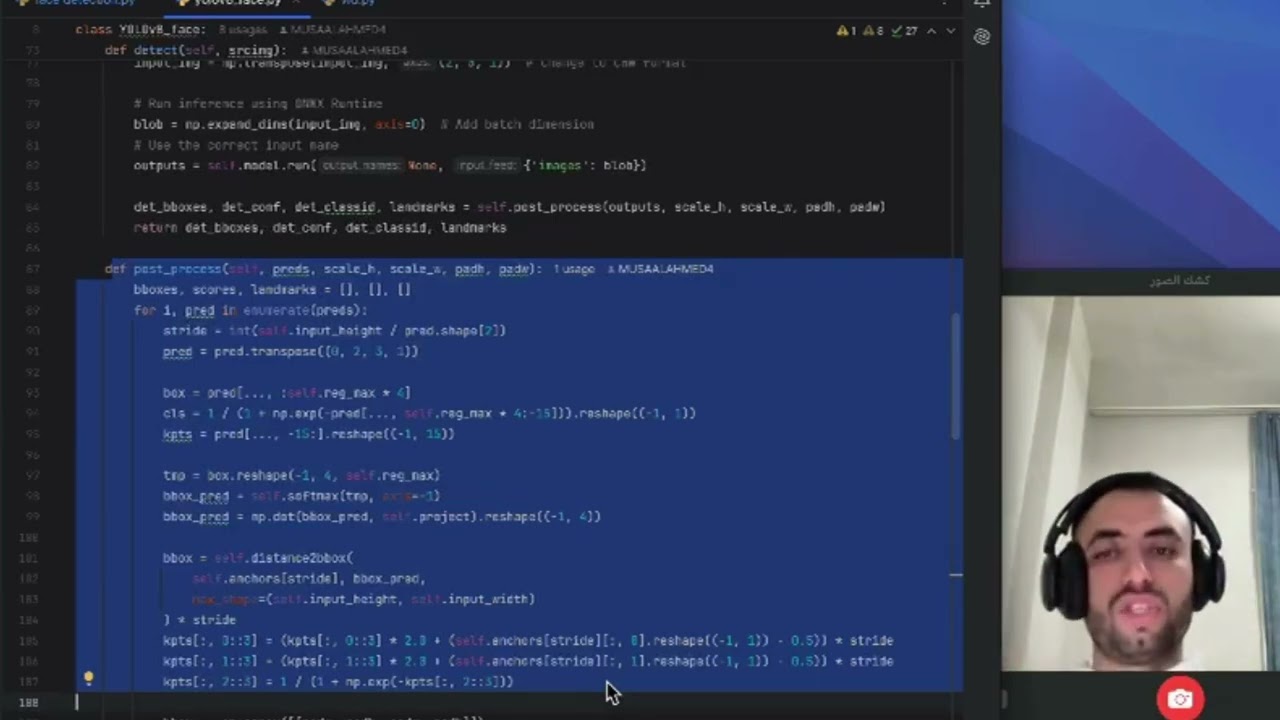
Task: Click the author hint beside def detect
Action: tap(354, 50)
